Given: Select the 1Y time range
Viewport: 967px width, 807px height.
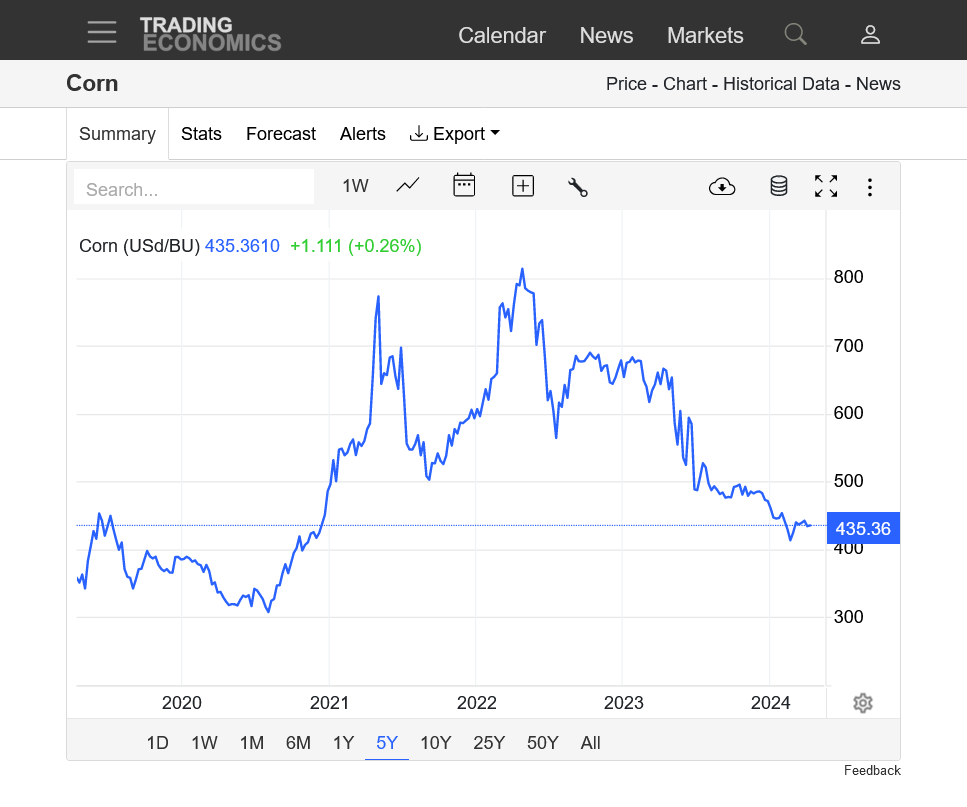Looking at the screenshot, I should tap(343, 742).
